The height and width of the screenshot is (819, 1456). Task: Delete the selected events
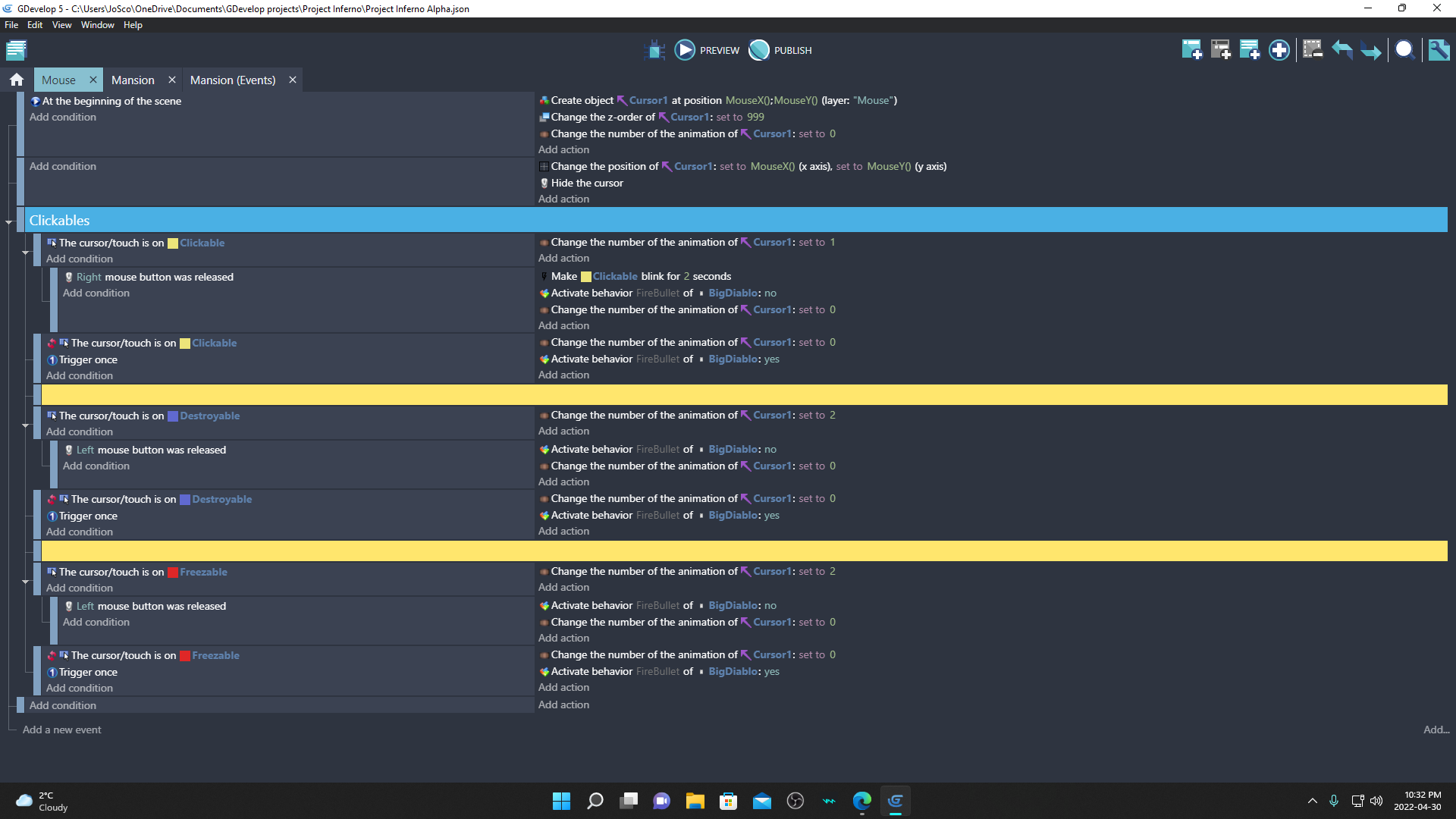tap(1313, 50)
